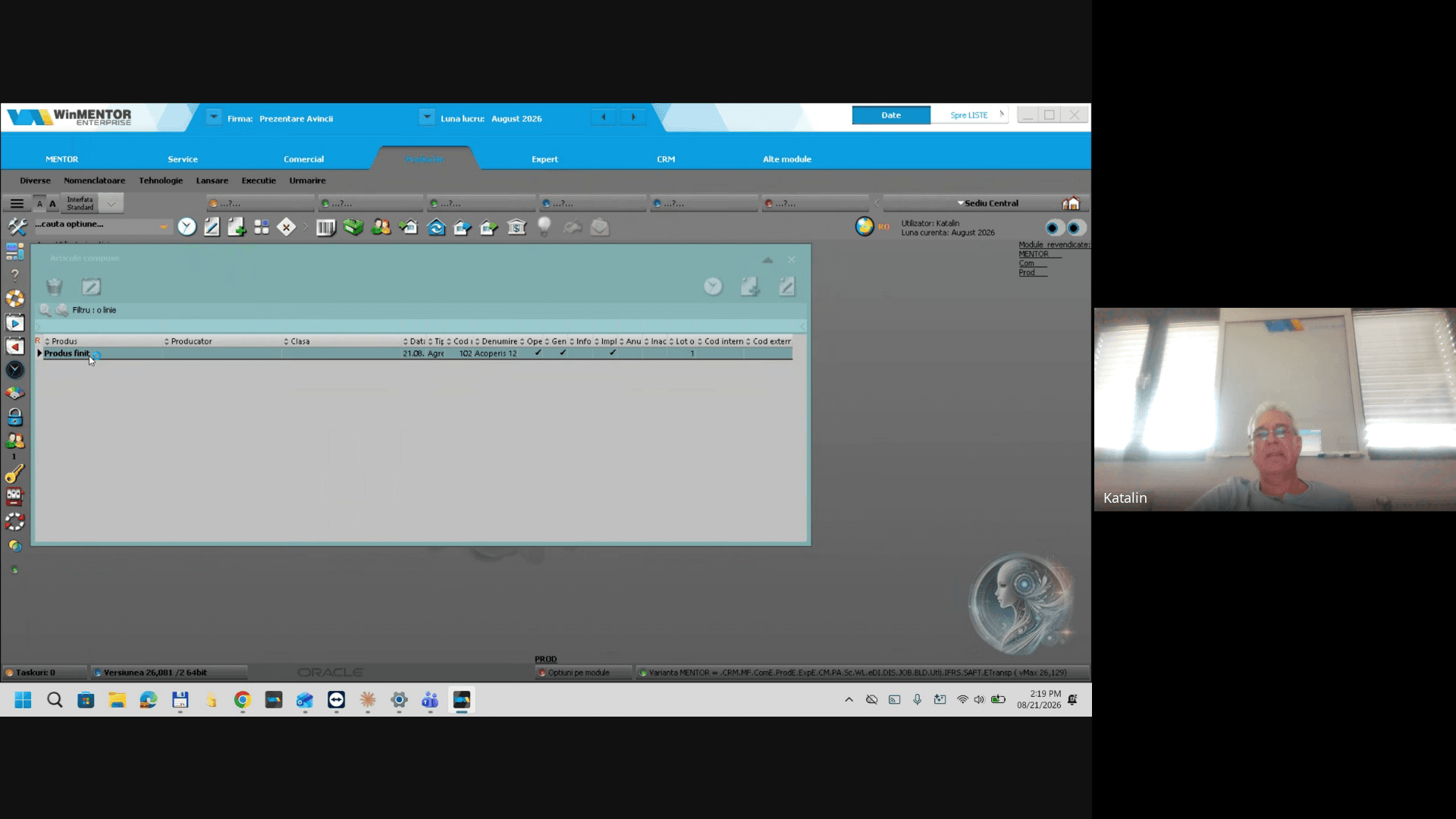Click the diamond X cancel icon

tap(286, 227)
